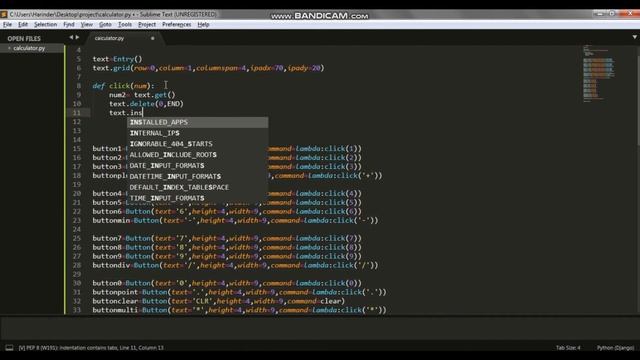This screenshot has width=640, height=360.
Task: Click the previous tab left arrow
Action: (71, 38)
